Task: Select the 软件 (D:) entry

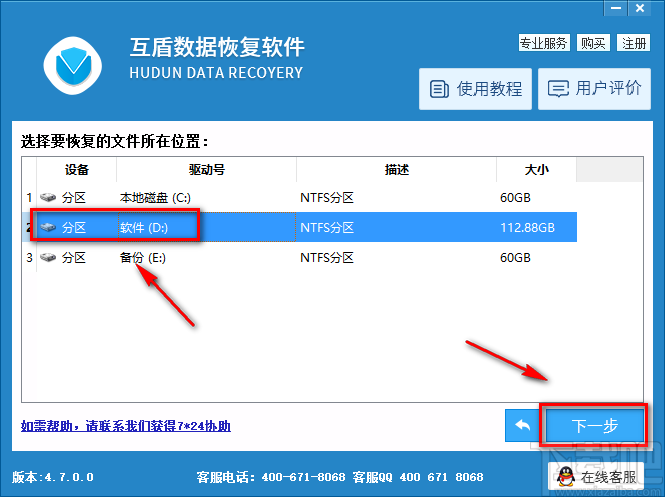Action: [144, 228]
